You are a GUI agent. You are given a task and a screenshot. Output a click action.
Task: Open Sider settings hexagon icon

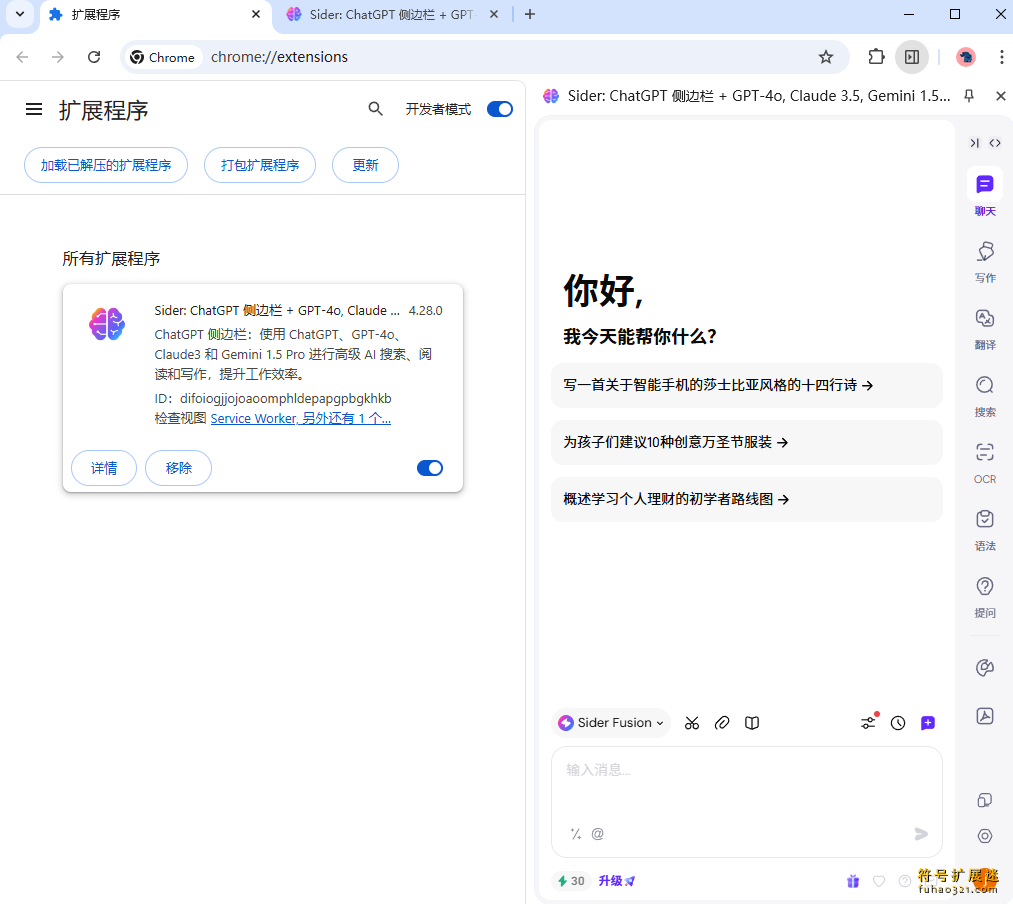click(x=985, y=836)
